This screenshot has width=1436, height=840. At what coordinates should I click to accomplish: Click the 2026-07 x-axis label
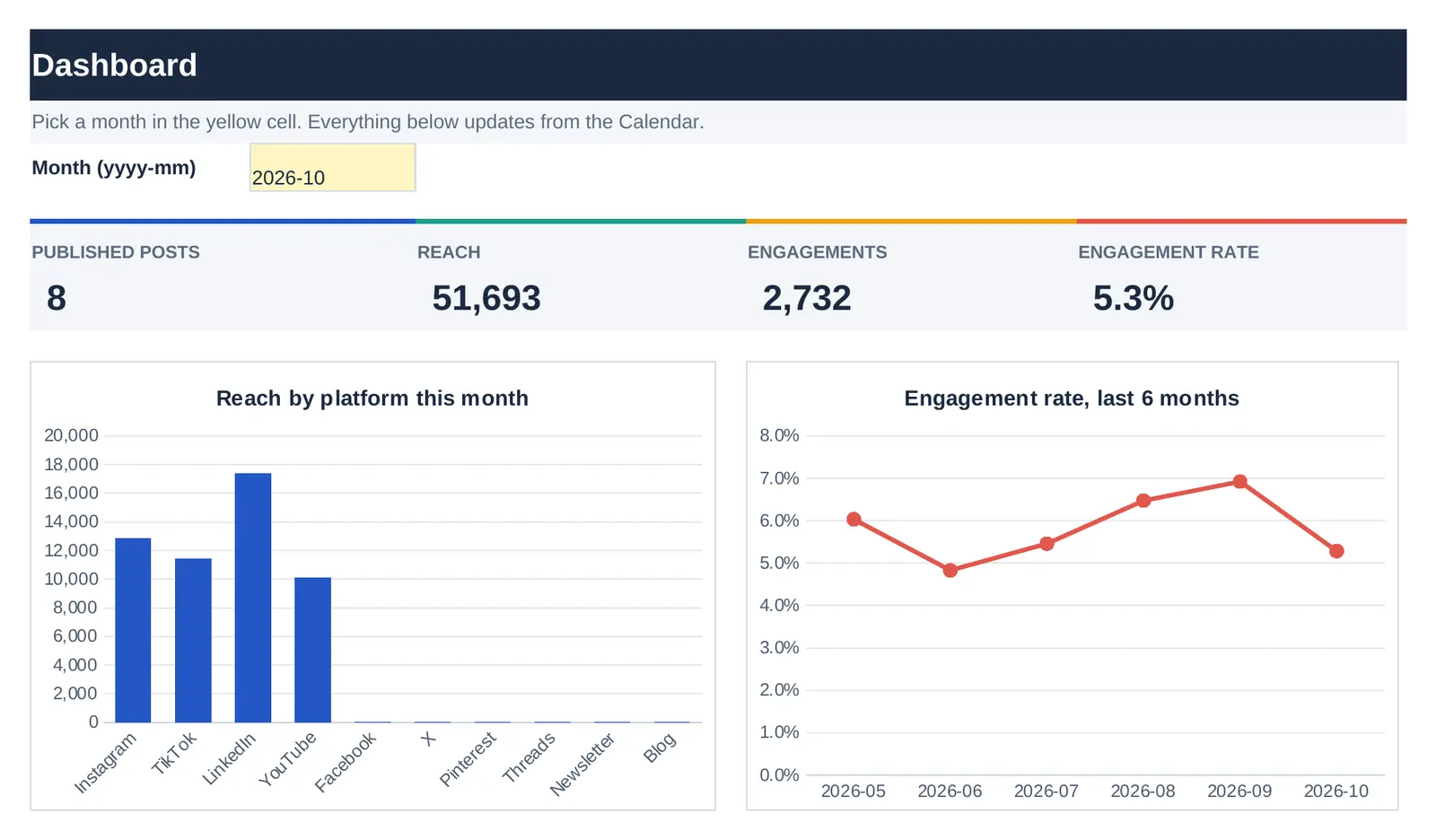pyautogui.click(x=1046, y=791)
